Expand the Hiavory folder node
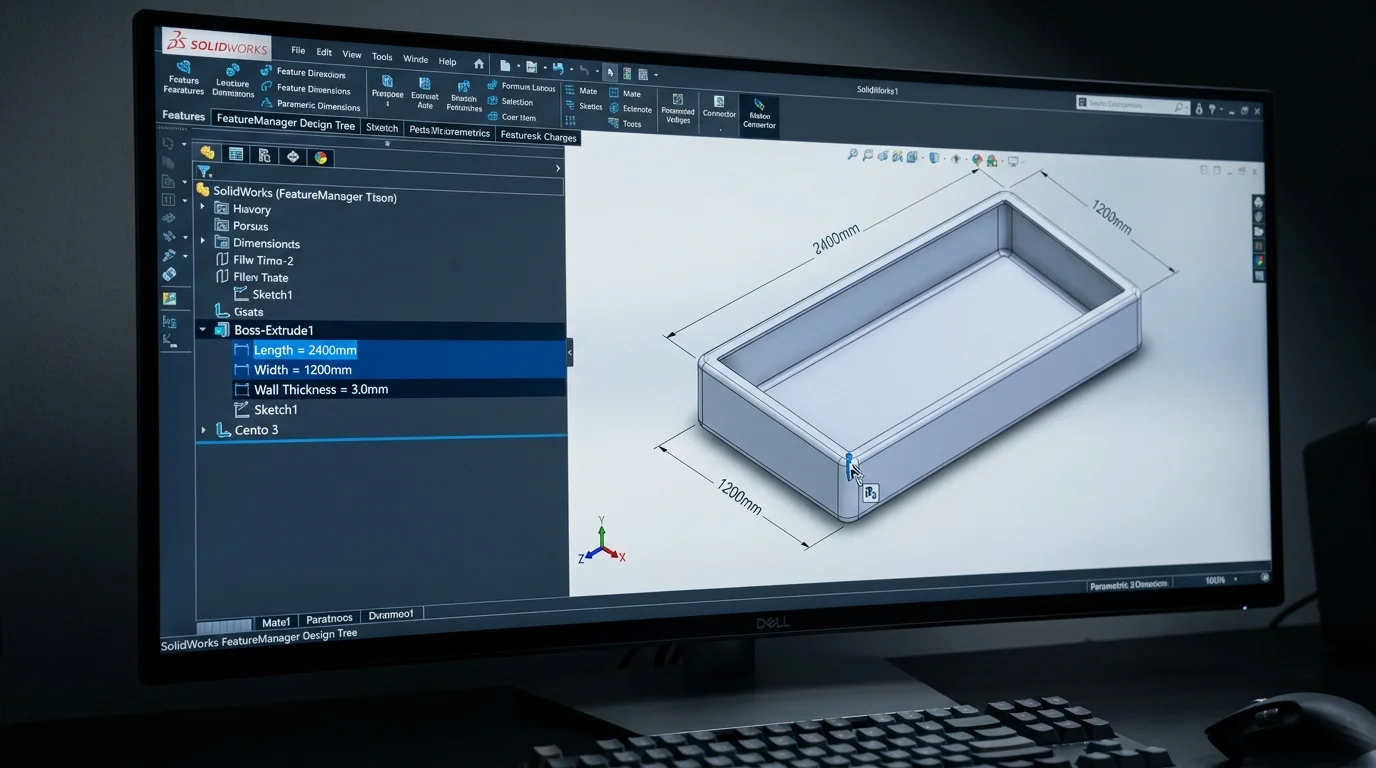Image resolution: width=1376 pixels, height=768 pixels. point(202,207)
